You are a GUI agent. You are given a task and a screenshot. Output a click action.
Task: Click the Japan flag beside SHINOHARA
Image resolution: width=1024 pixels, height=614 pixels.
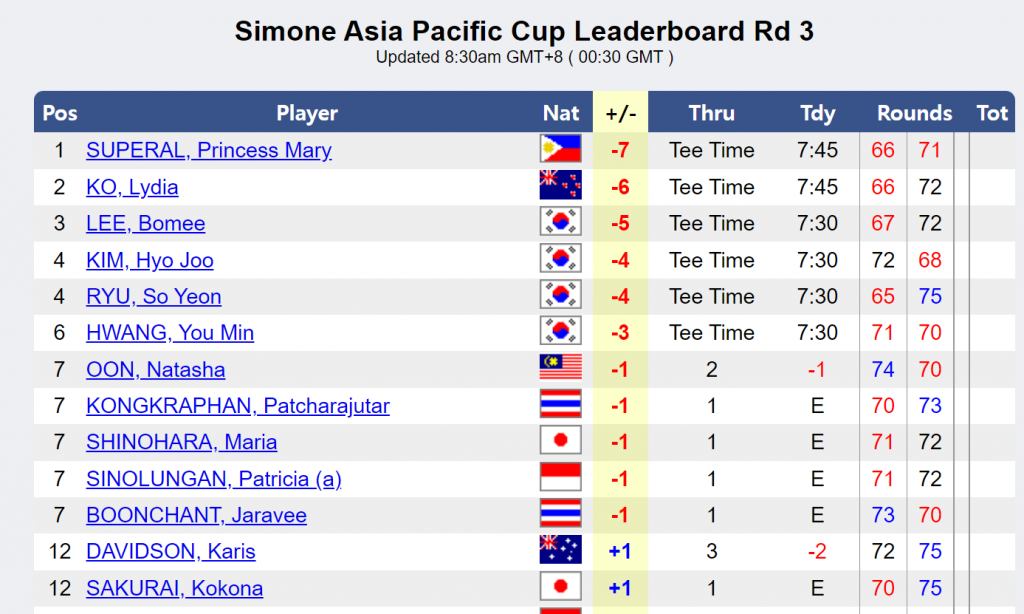click(x=560, y=442)
